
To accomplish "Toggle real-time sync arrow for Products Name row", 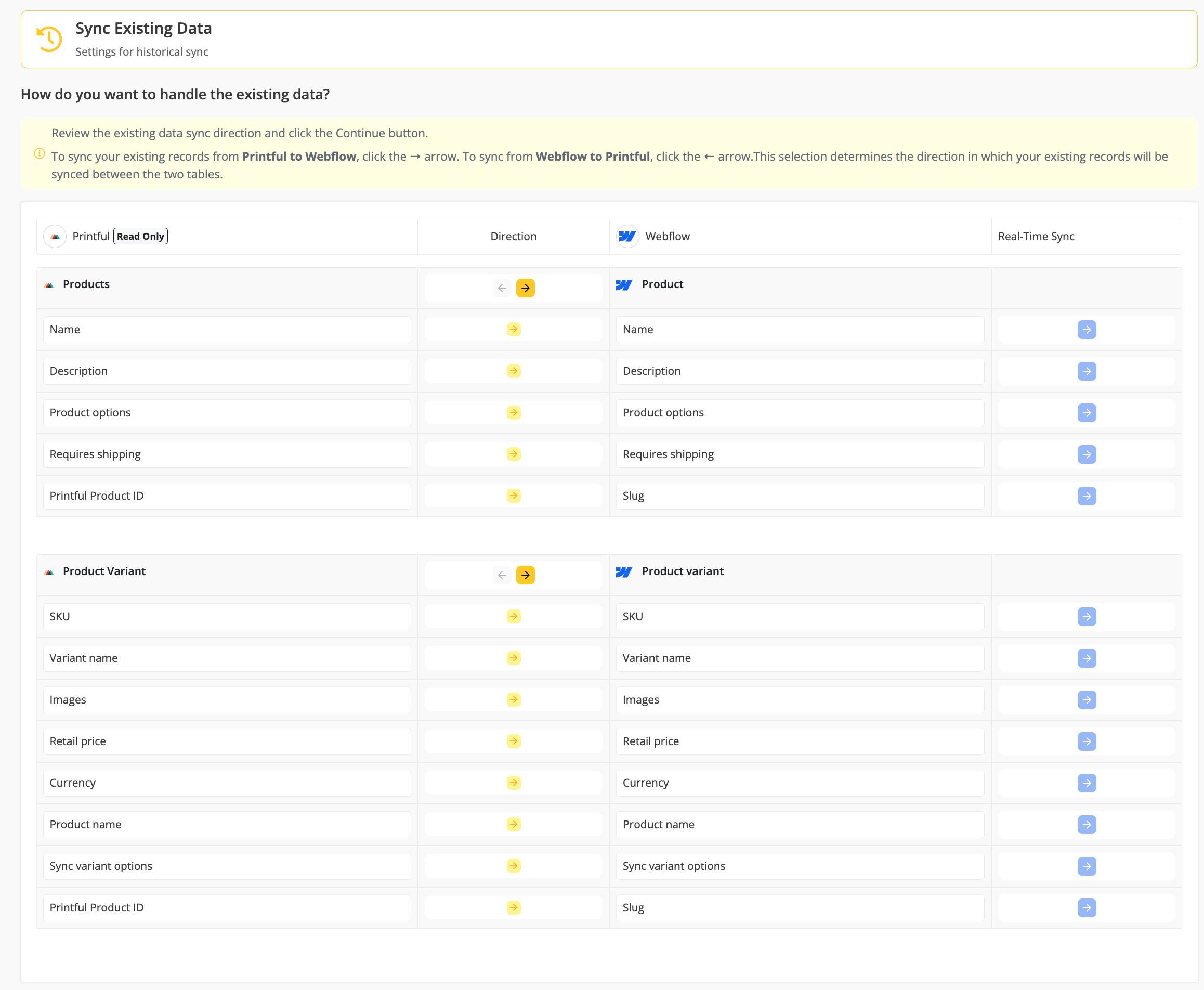I will [1087, 330].
